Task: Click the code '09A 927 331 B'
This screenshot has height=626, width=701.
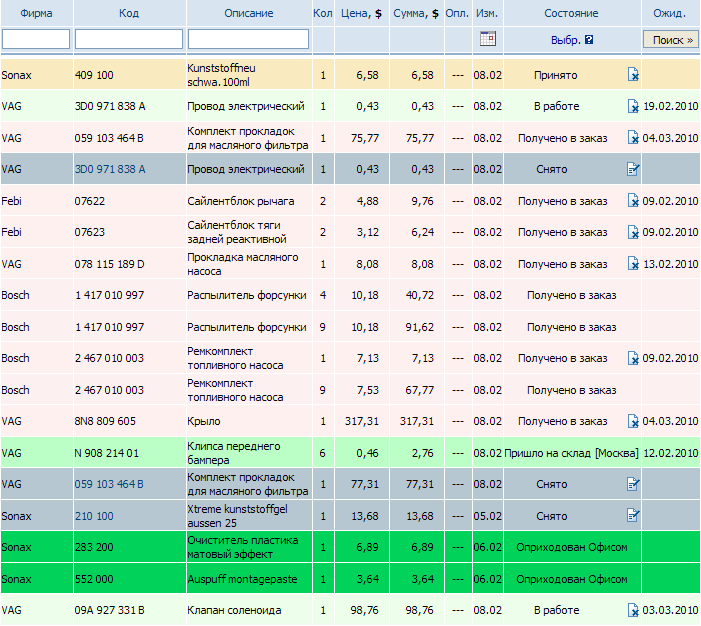Action: tap(110, 610)
